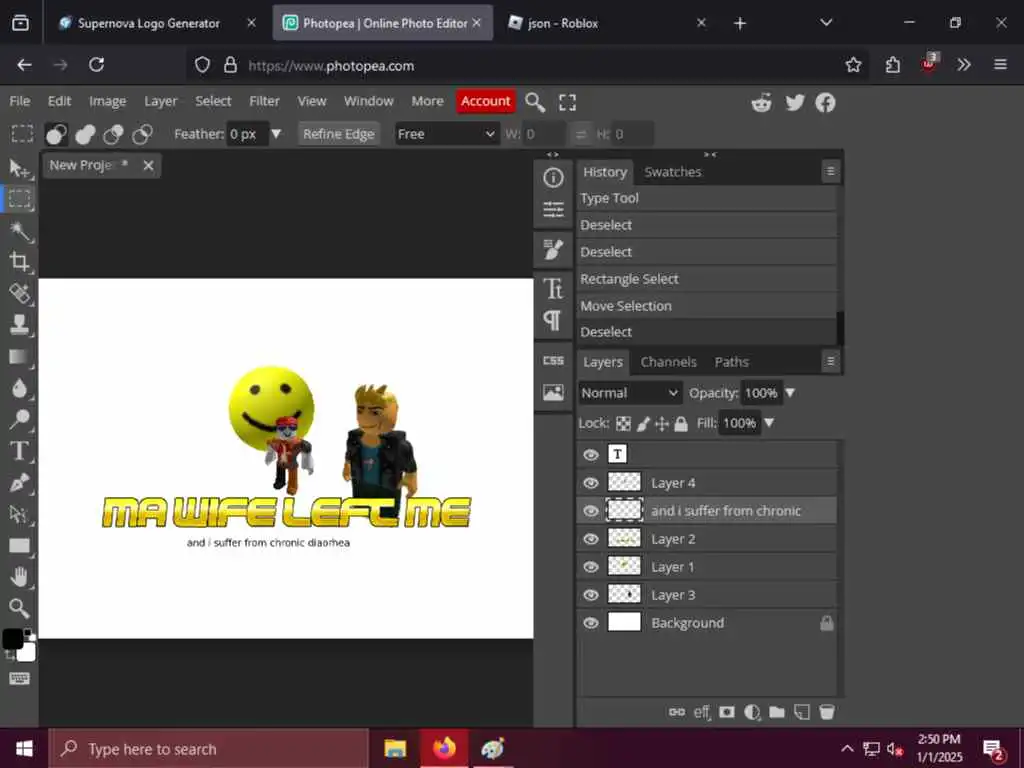Viewport: 1024px width, 768px height.
Task: Create a new folder in Layers panel
Action: (x=776, y=712)
